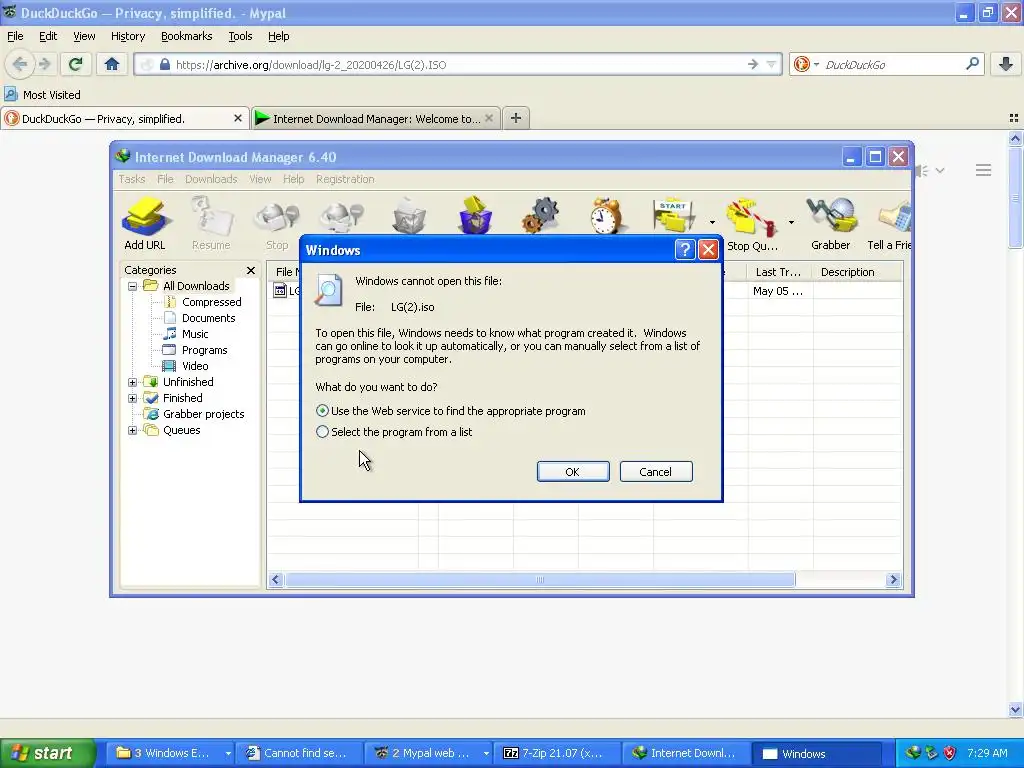Click OK in the Windows dialog

coord(573,472)
